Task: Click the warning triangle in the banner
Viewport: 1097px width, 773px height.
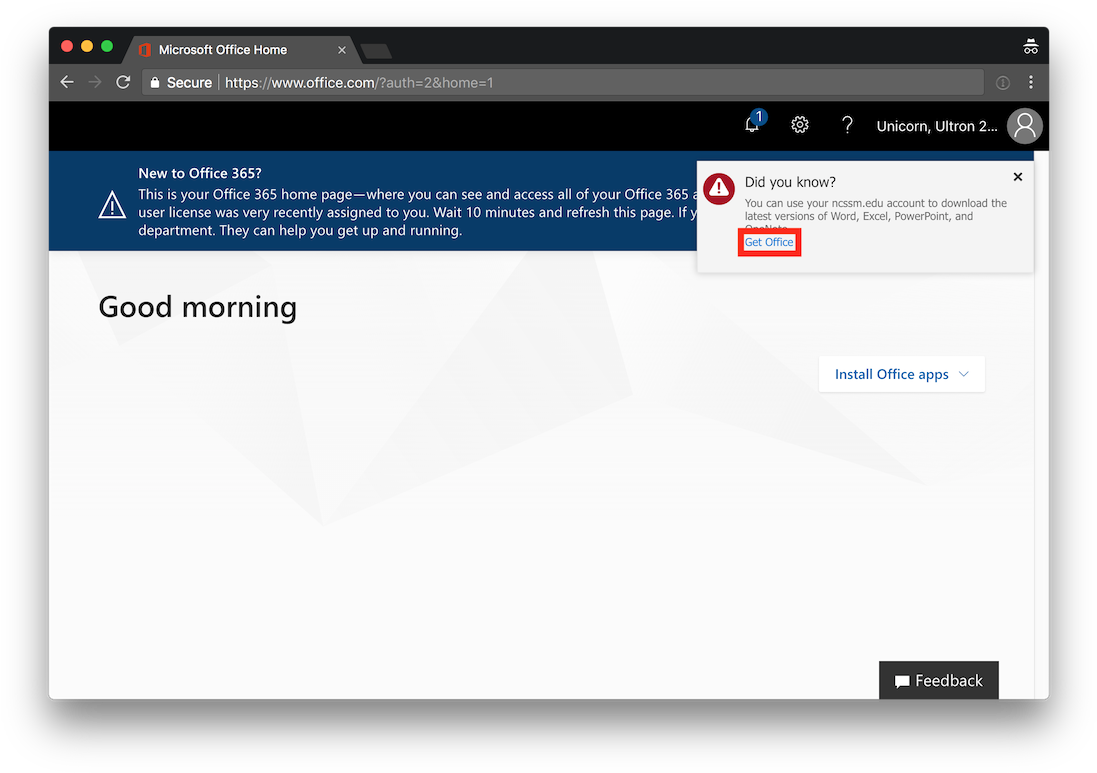Action: tap(112, 205)
